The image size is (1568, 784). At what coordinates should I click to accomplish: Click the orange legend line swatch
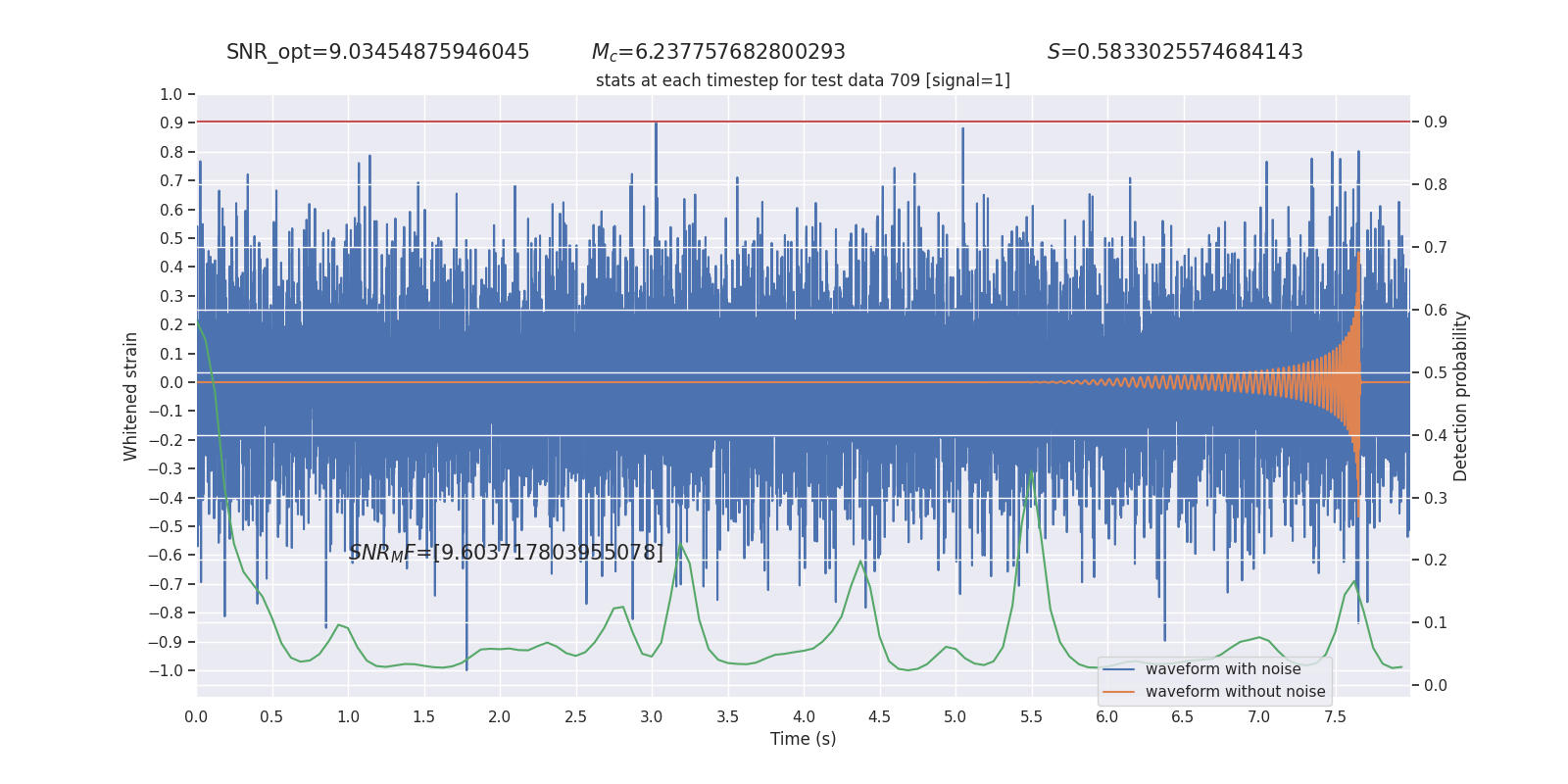(1118, 692)
